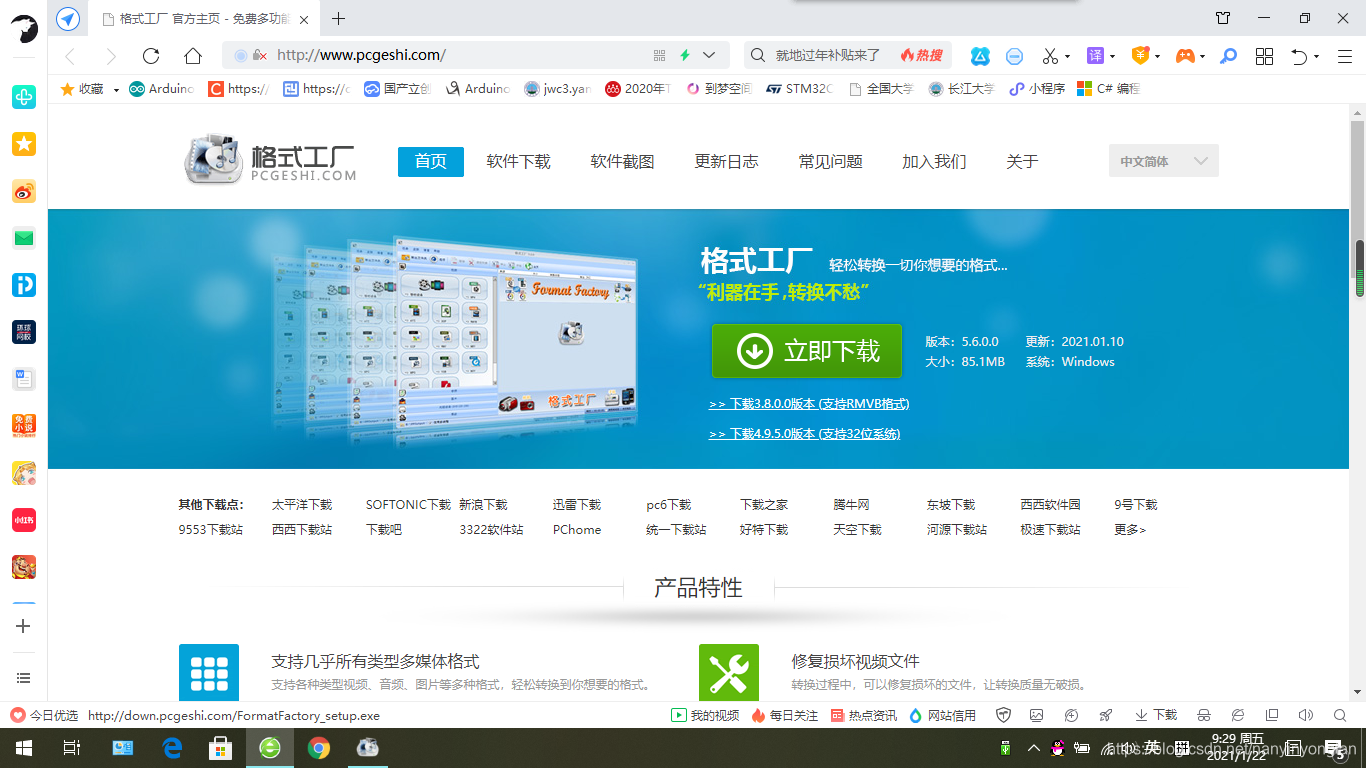Click the orange shield wallet icon
1366x768 pixels.
click(x=1139, y=56)
